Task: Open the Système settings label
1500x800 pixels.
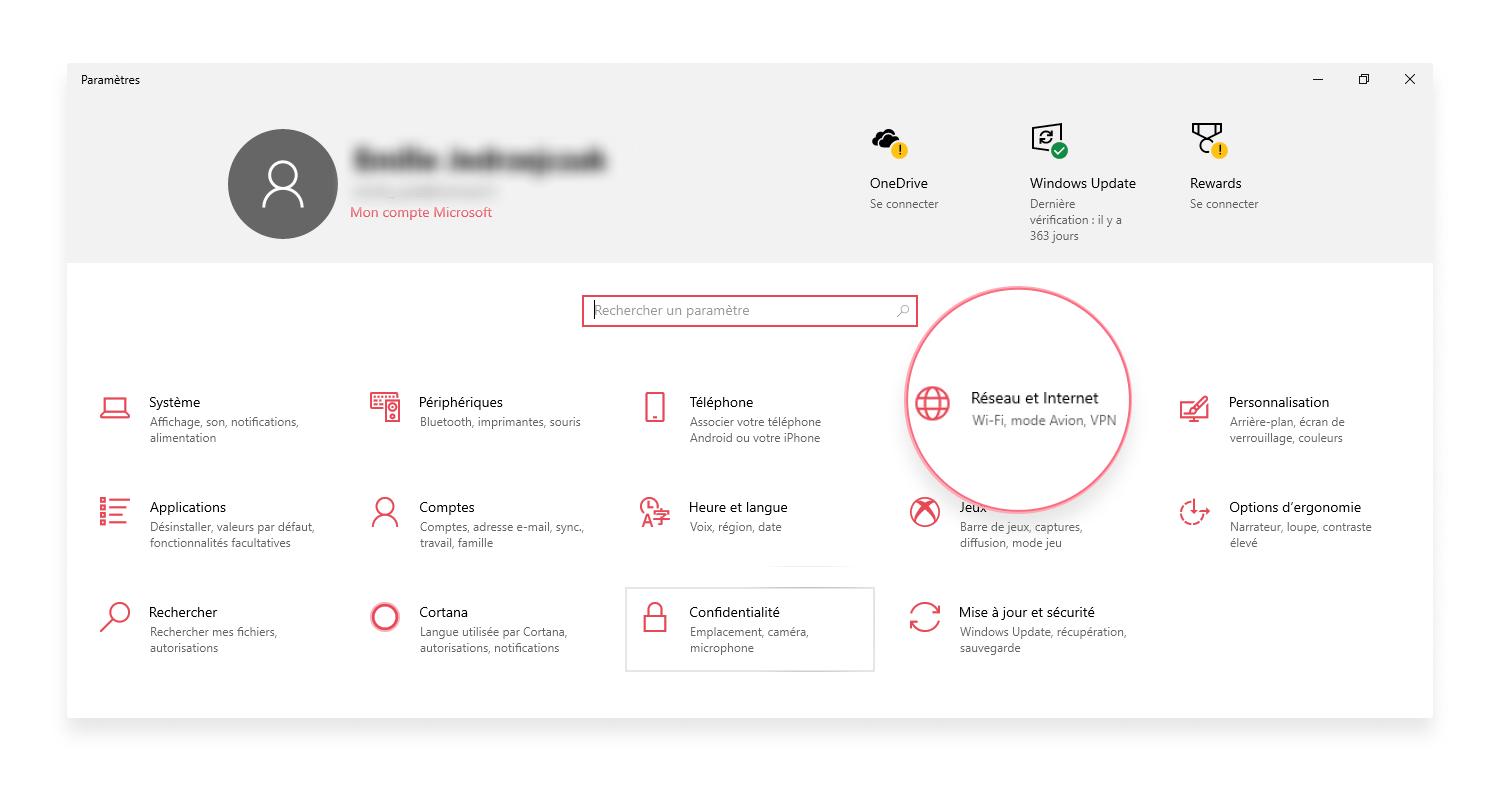Action: pyautogui.click(x=175, y=402)
